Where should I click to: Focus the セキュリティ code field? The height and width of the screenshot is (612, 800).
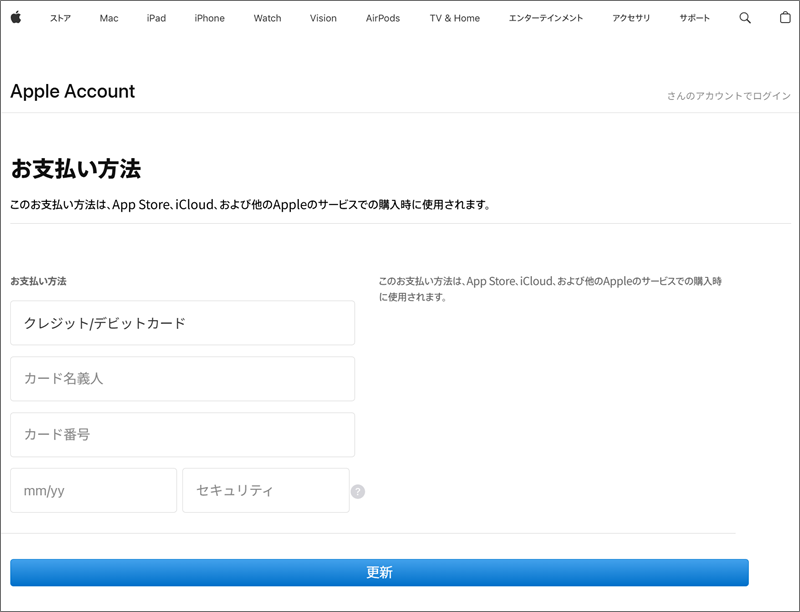tap(266, 491)
